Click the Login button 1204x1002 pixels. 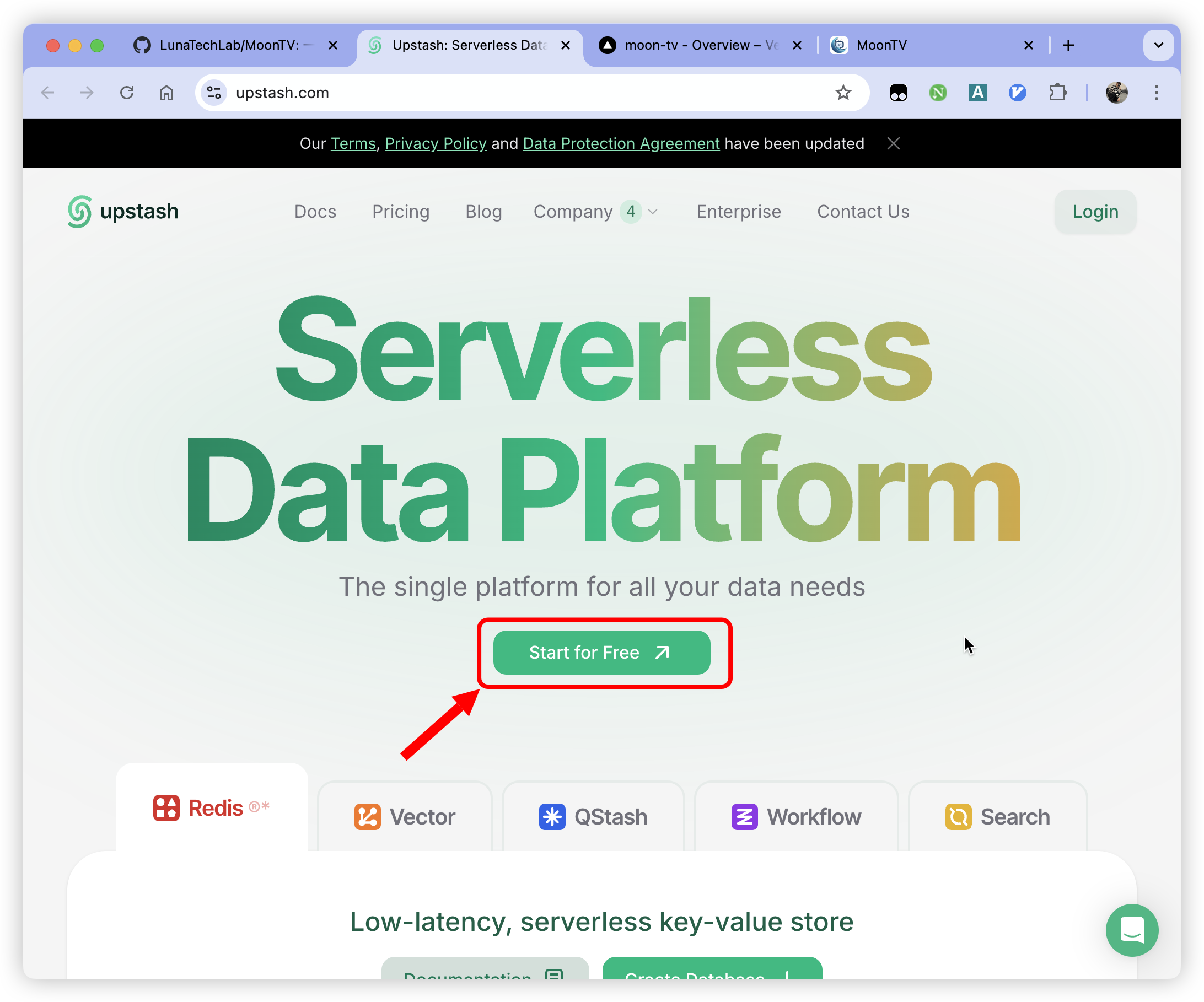(x=1094, y=212)
